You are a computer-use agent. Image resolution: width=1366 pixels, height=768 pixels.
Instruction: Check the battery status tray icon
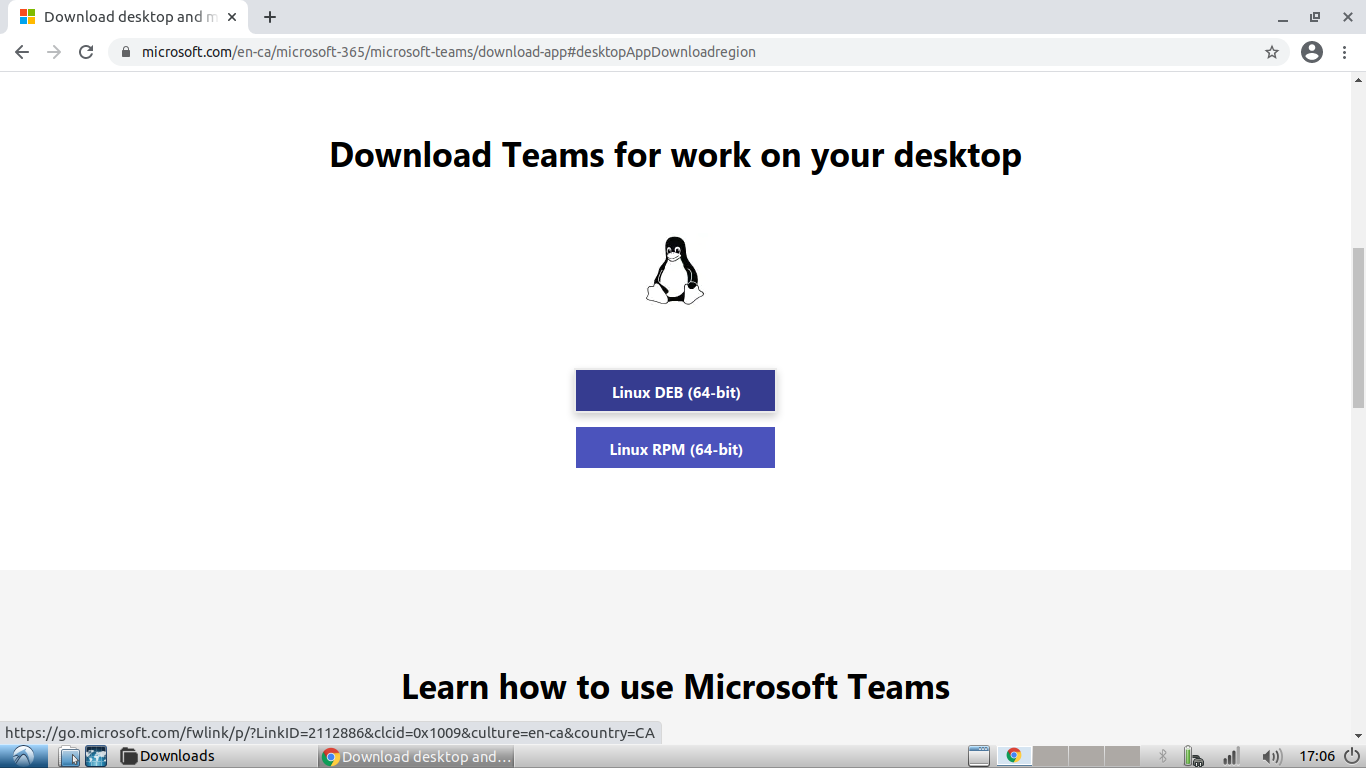pyautogui.click(x=1192, y=756)
